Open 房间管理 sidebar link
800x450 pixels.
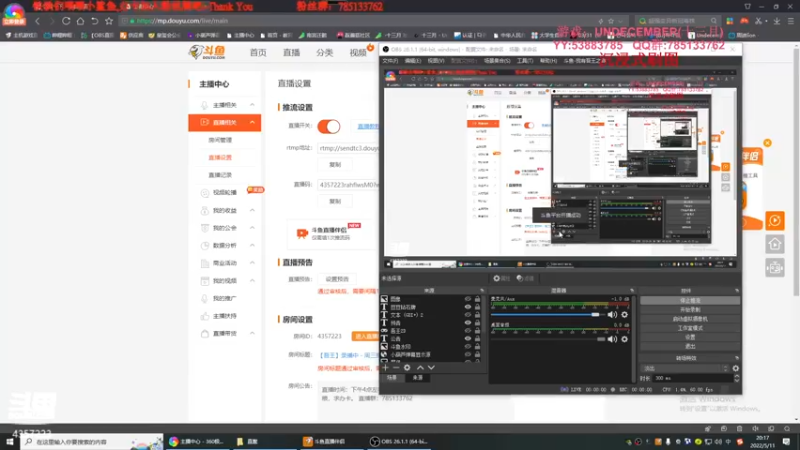click(x=220, y=140)
